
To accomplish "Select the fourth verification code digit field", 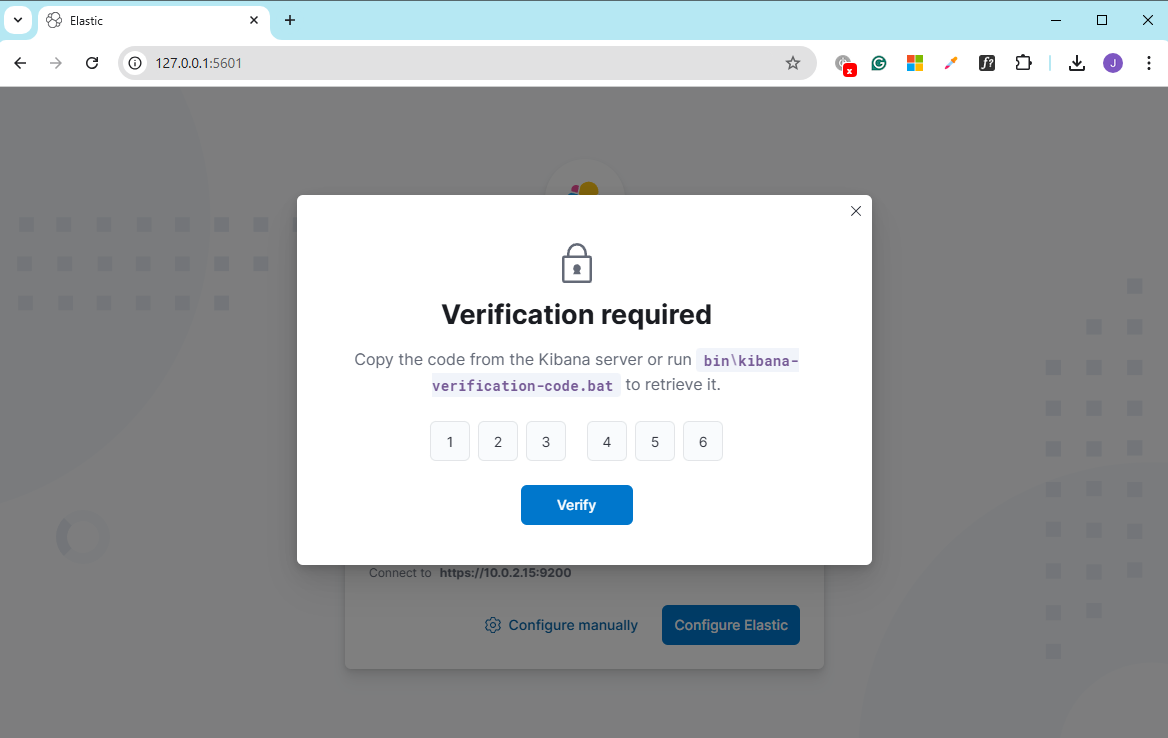I will point(606,442).
